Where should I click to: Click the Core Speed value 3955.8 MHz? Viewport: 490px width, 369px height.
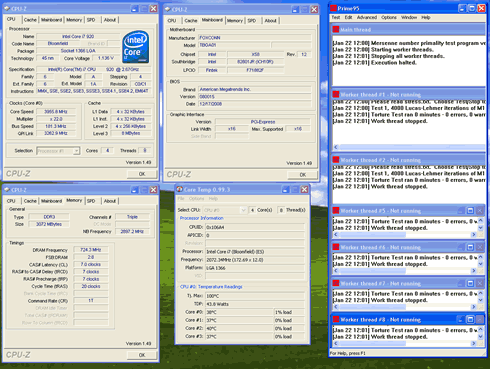[55, 112]
